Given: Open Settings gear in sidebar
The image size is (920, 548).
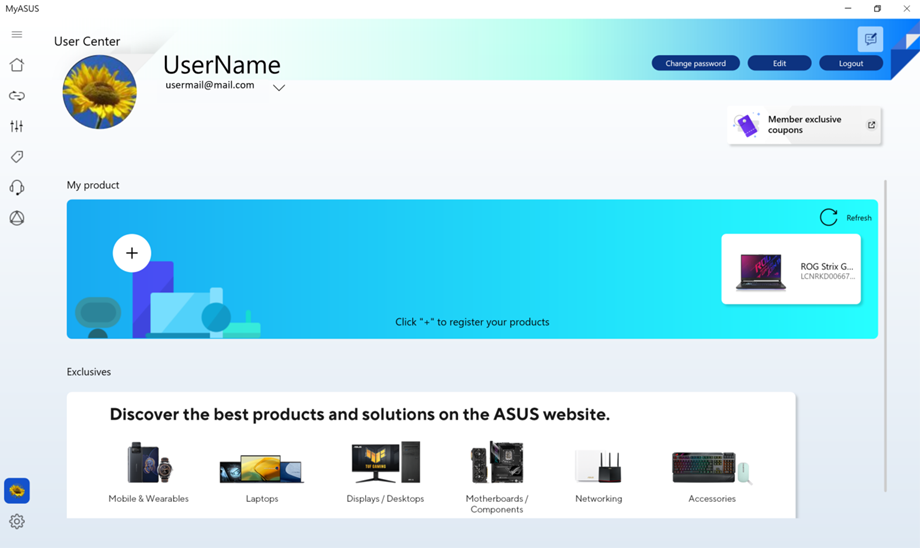Looking at the screenshot, I should coord(17,522).
